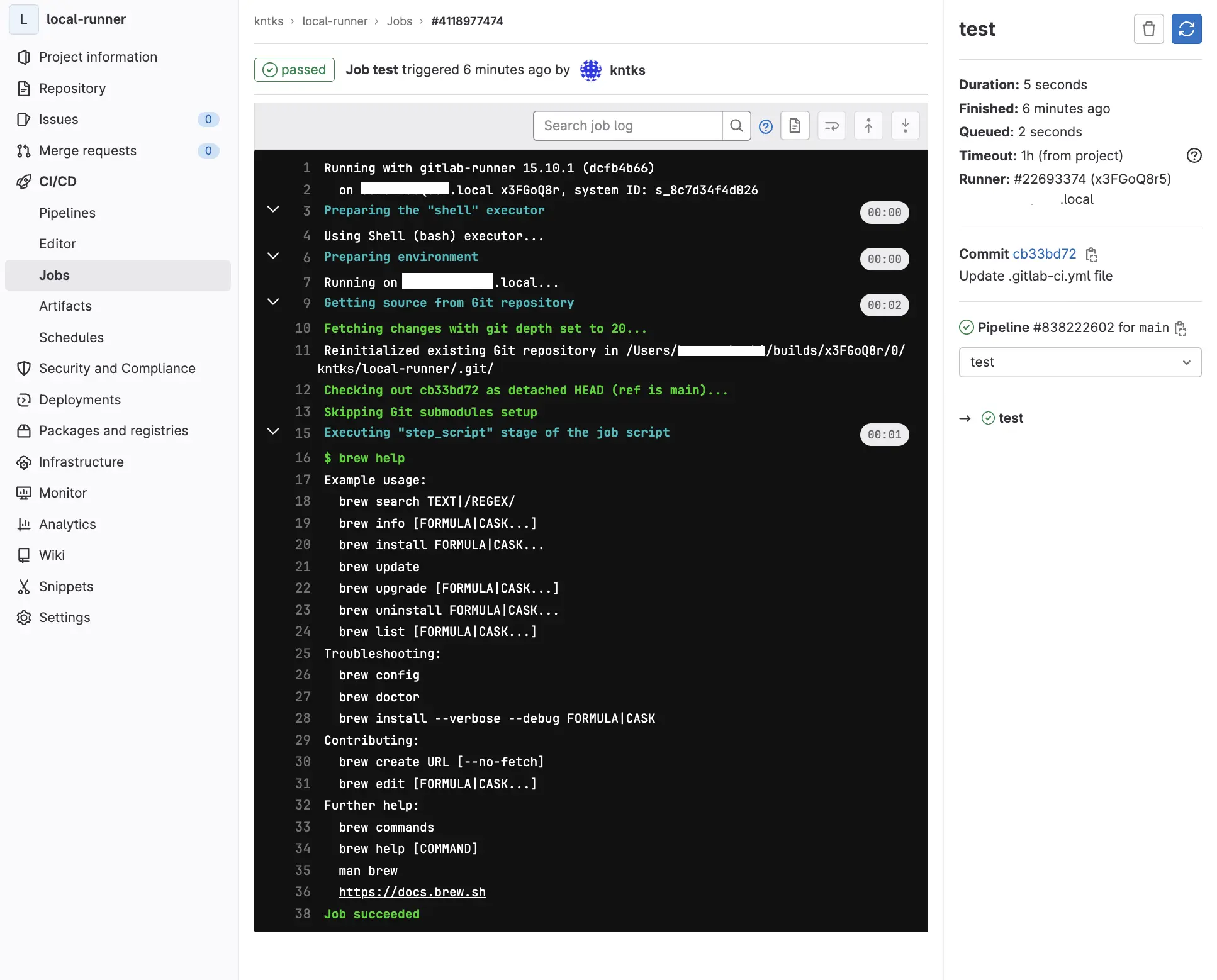This screenshot has height=980, width=1217.
Task: Open commit cb33bd72 link
Action: (x=1044, y=253)
